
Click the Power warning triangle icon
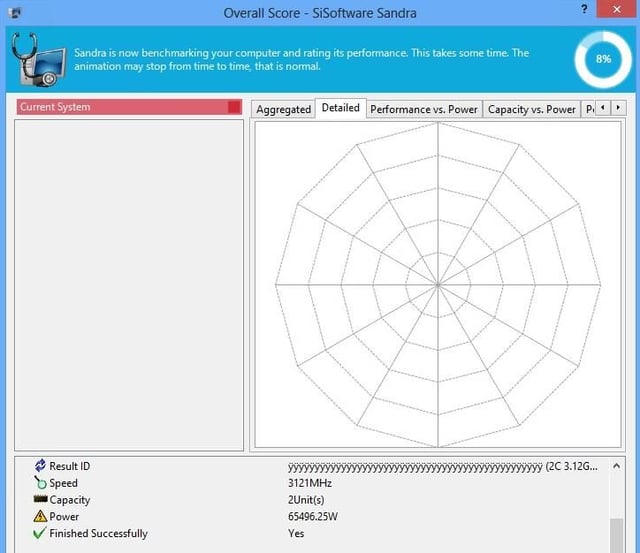[40, 516]
